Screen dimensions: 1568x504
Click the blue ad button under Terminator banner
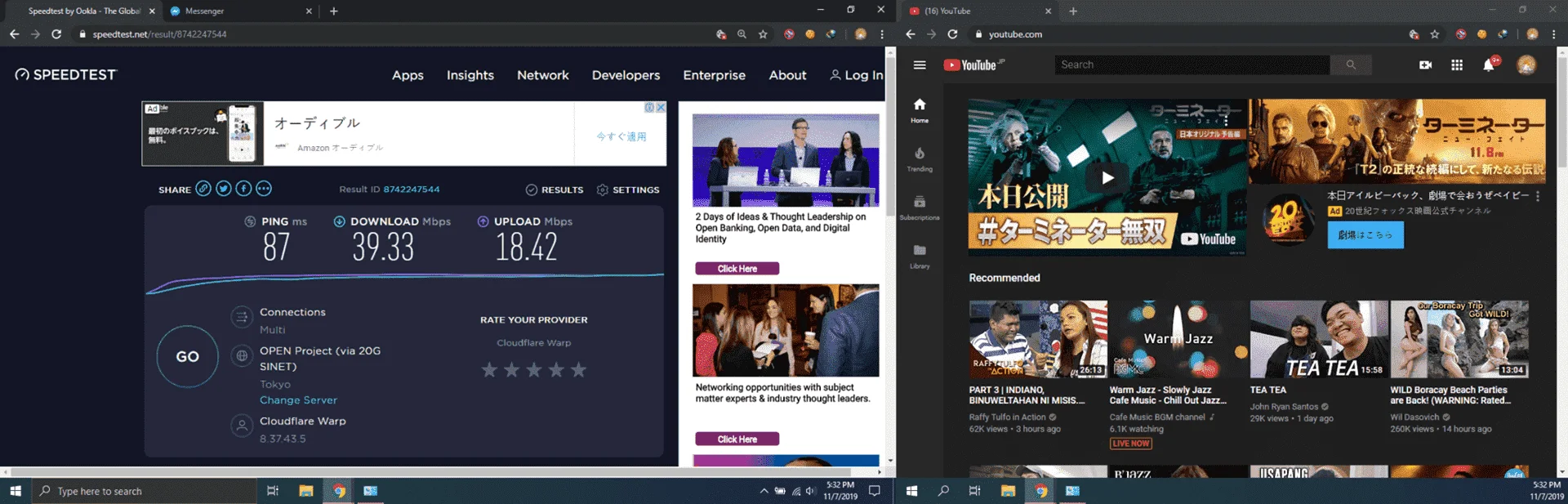[x=1365, y=234]
